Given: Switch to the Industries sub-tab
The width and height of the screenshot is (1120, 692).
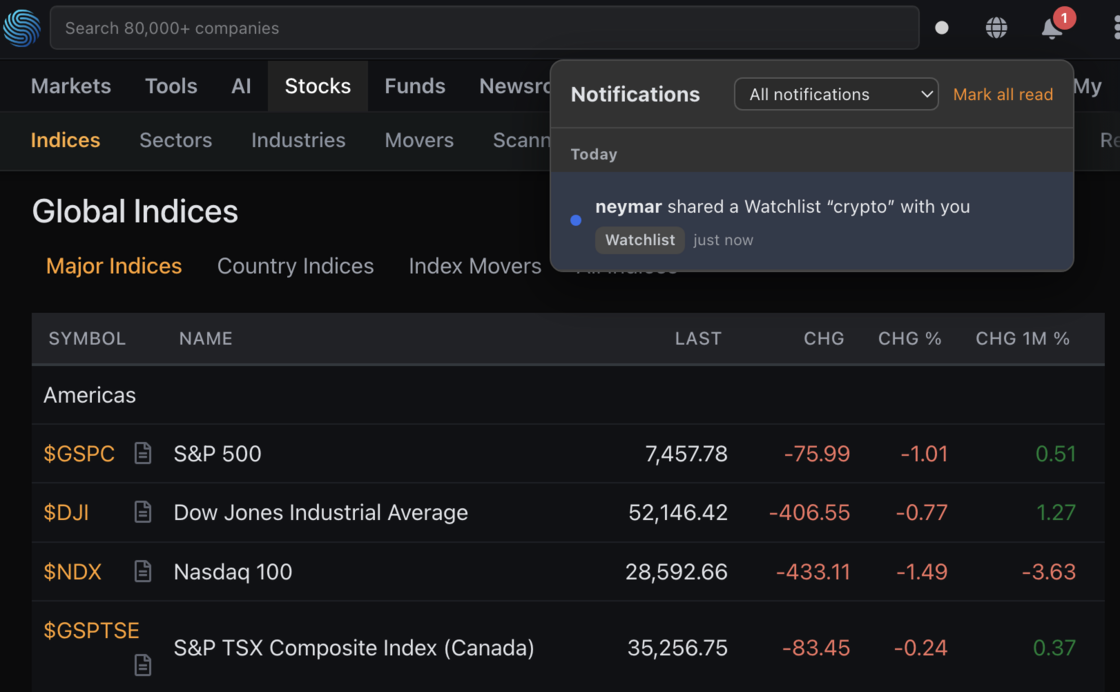Looking at the screenshot, I should (298, 140).
